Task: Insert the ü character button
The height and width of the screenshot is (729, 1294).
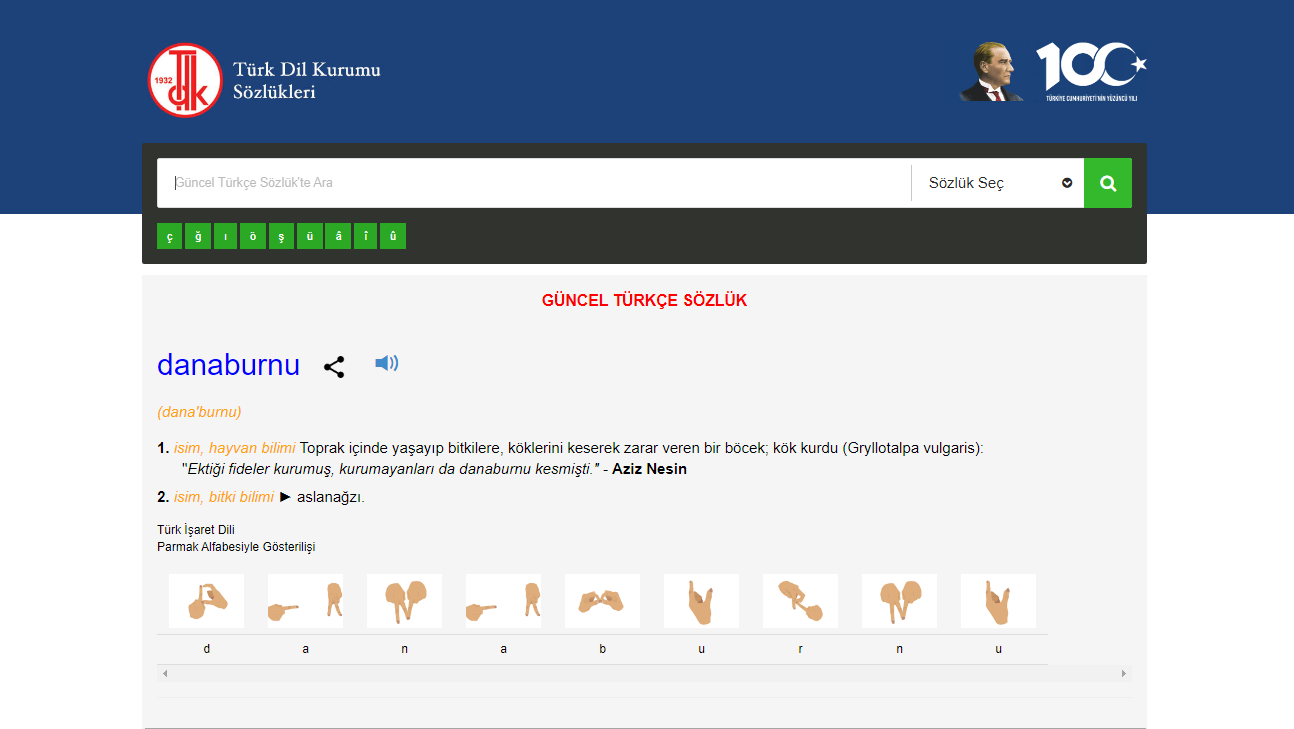Action: click(x=310, y=236)
